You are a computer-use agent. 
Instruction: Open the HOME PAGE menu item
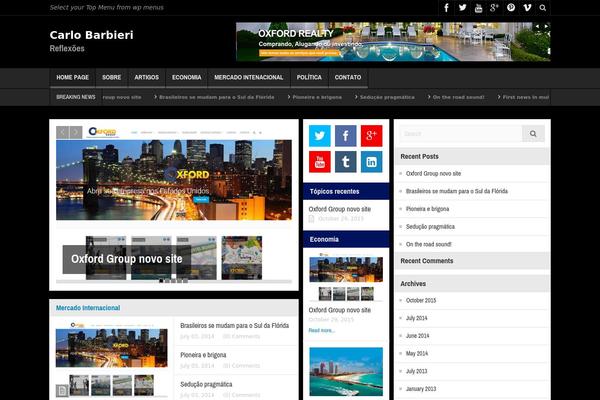[72, 78]
